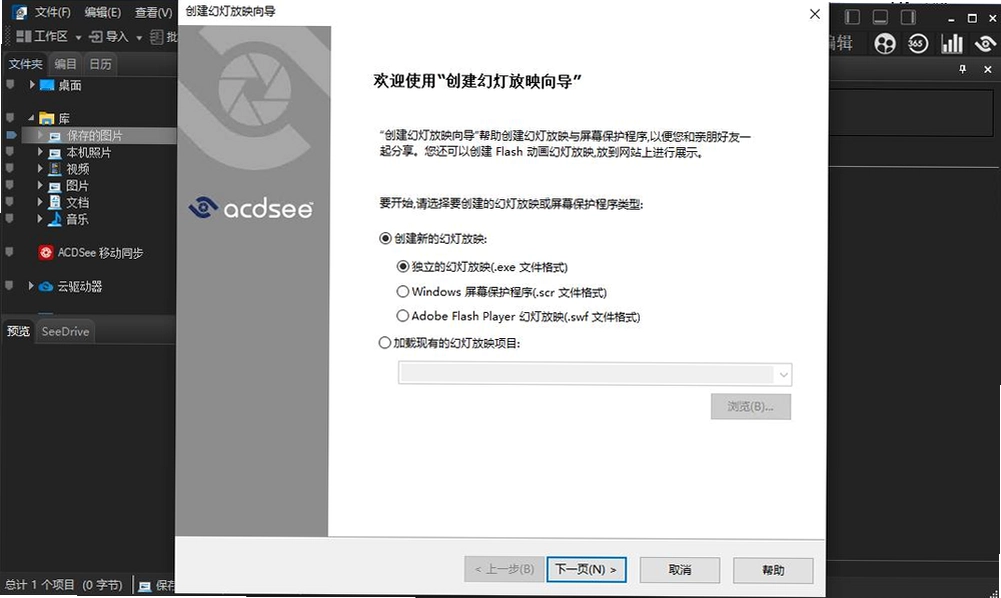Select the 文件夹 tab

25,64
